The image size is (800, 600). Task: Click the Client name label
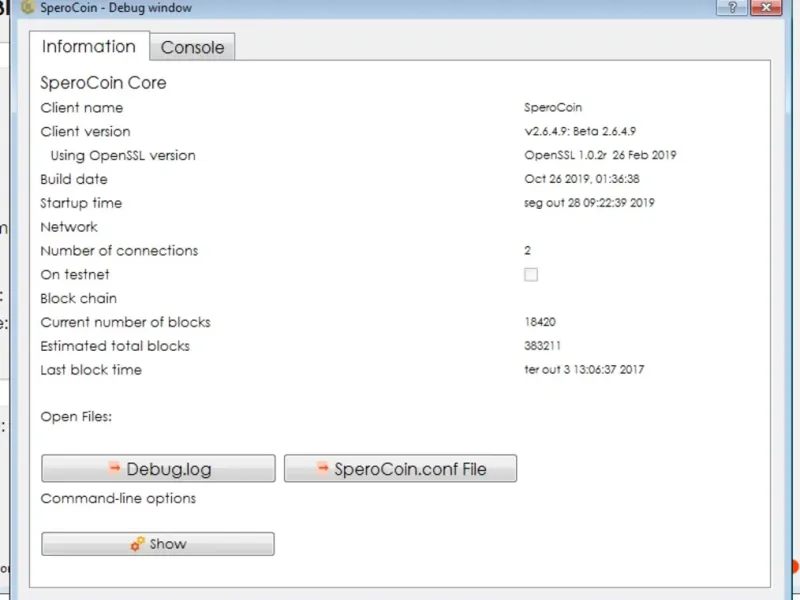(x=82, y=108)
